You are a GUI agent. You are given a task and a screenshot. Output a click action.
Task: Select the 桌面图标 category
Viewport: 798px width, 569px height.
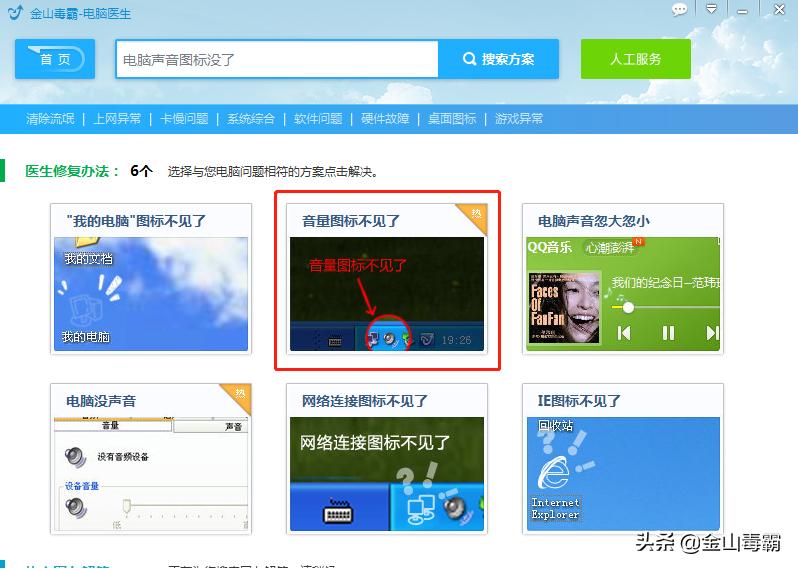tap(452, 119)
